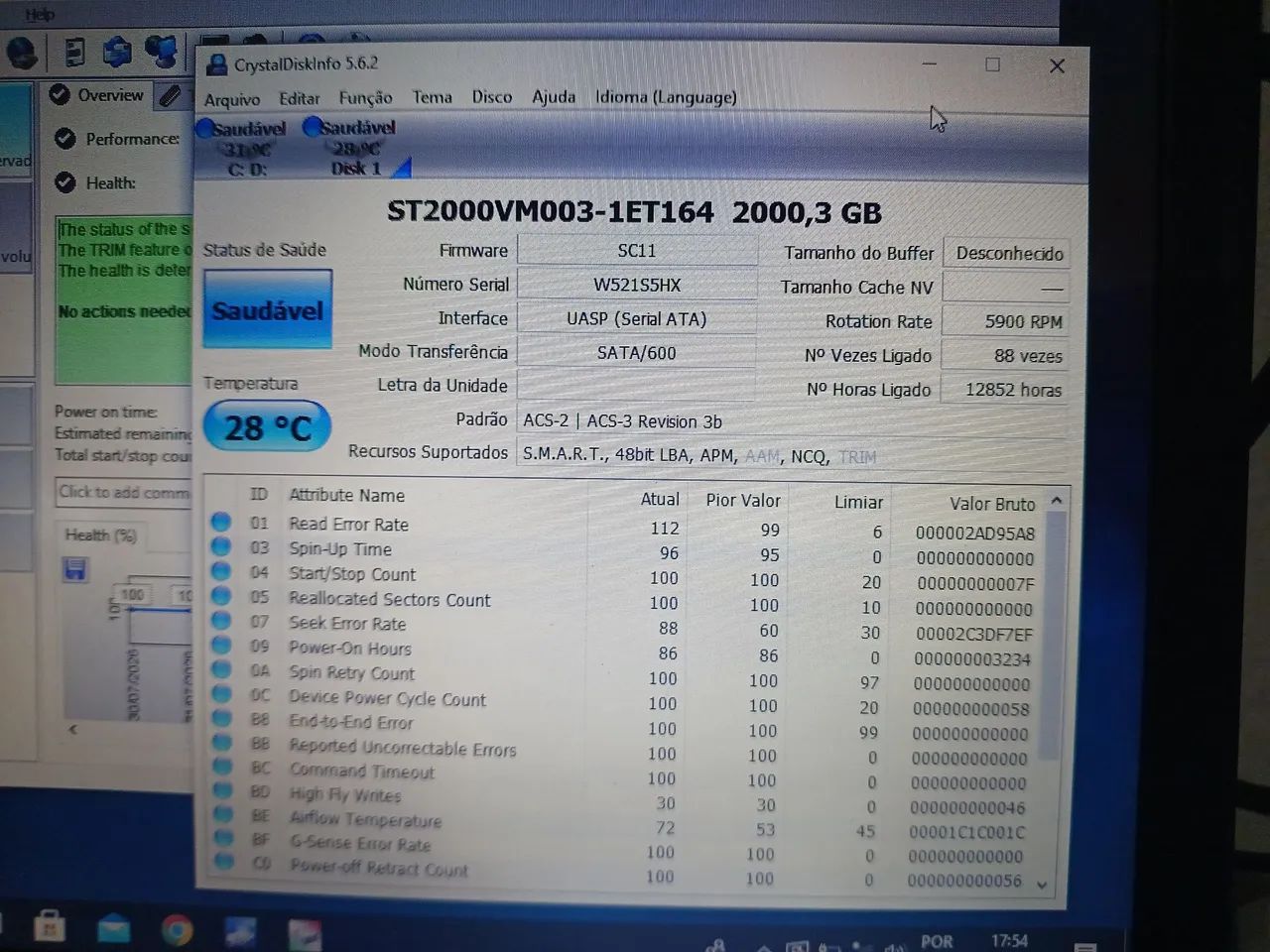This screenshot has height=952, width=1270.
Task: Click the CrystalDiskInfo title bar icon
Action: (x=216, y=65)
